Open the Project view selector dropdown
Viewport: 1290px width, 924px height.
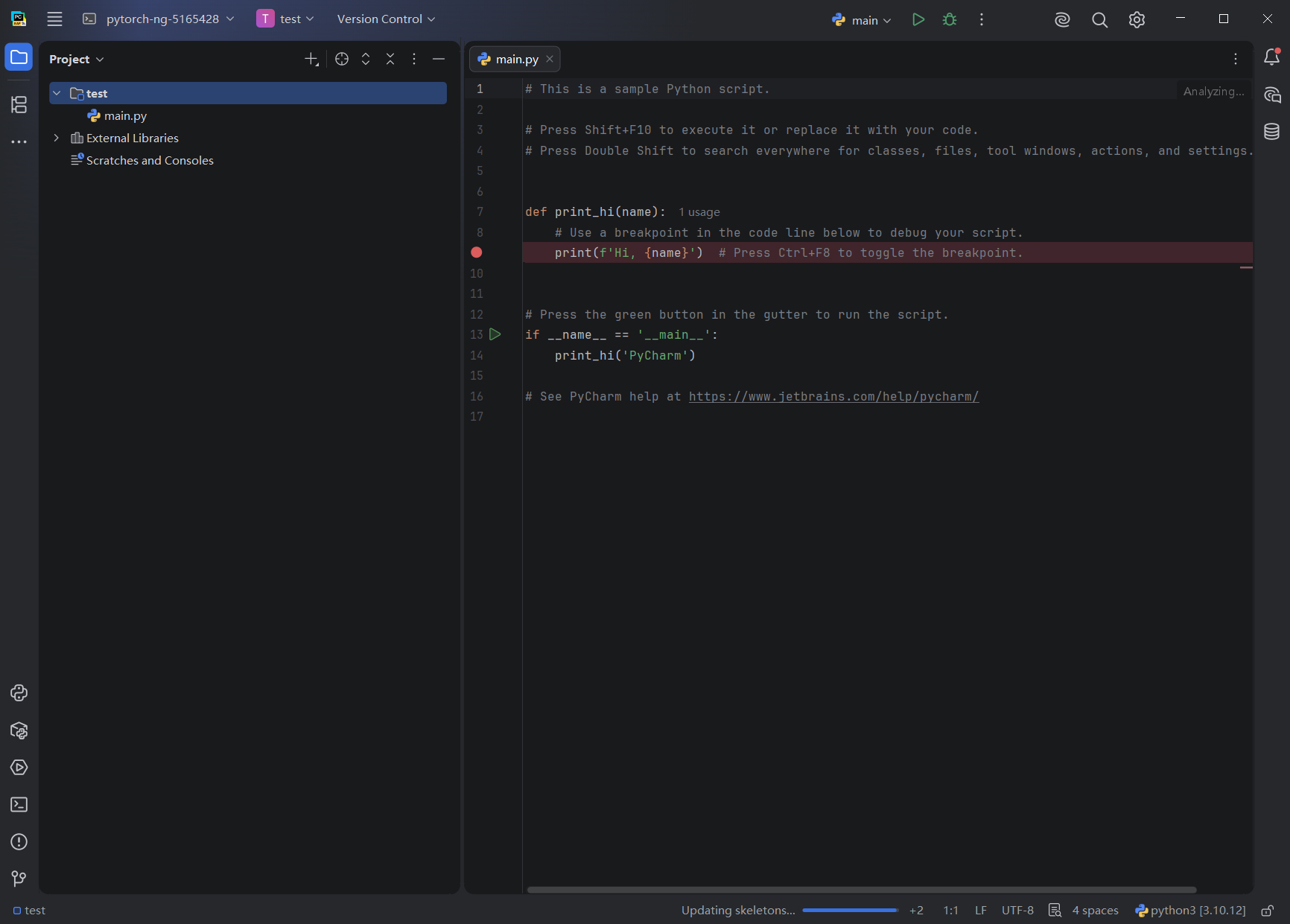[77, 60]
